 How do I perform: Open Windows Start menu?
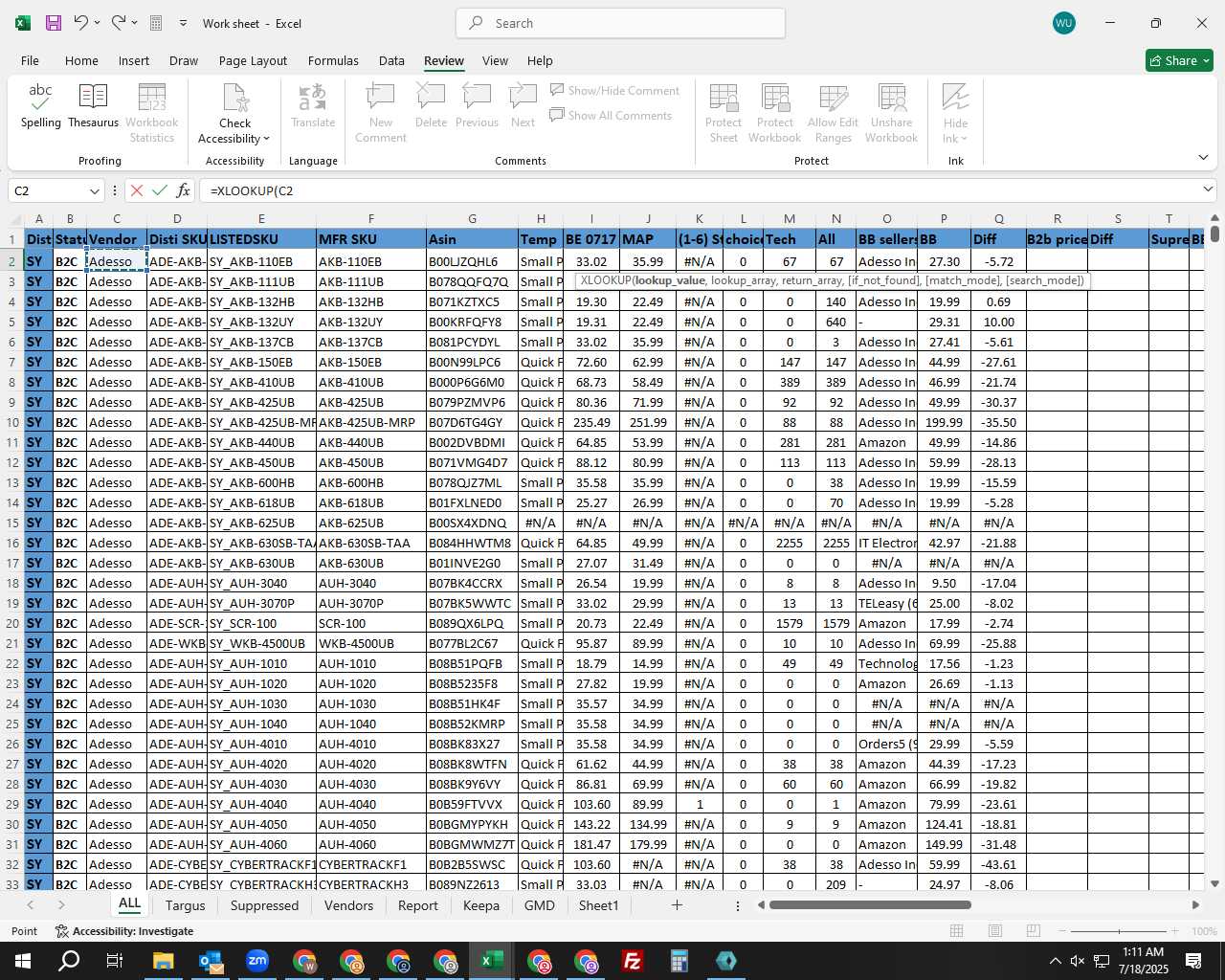(23, 961)
